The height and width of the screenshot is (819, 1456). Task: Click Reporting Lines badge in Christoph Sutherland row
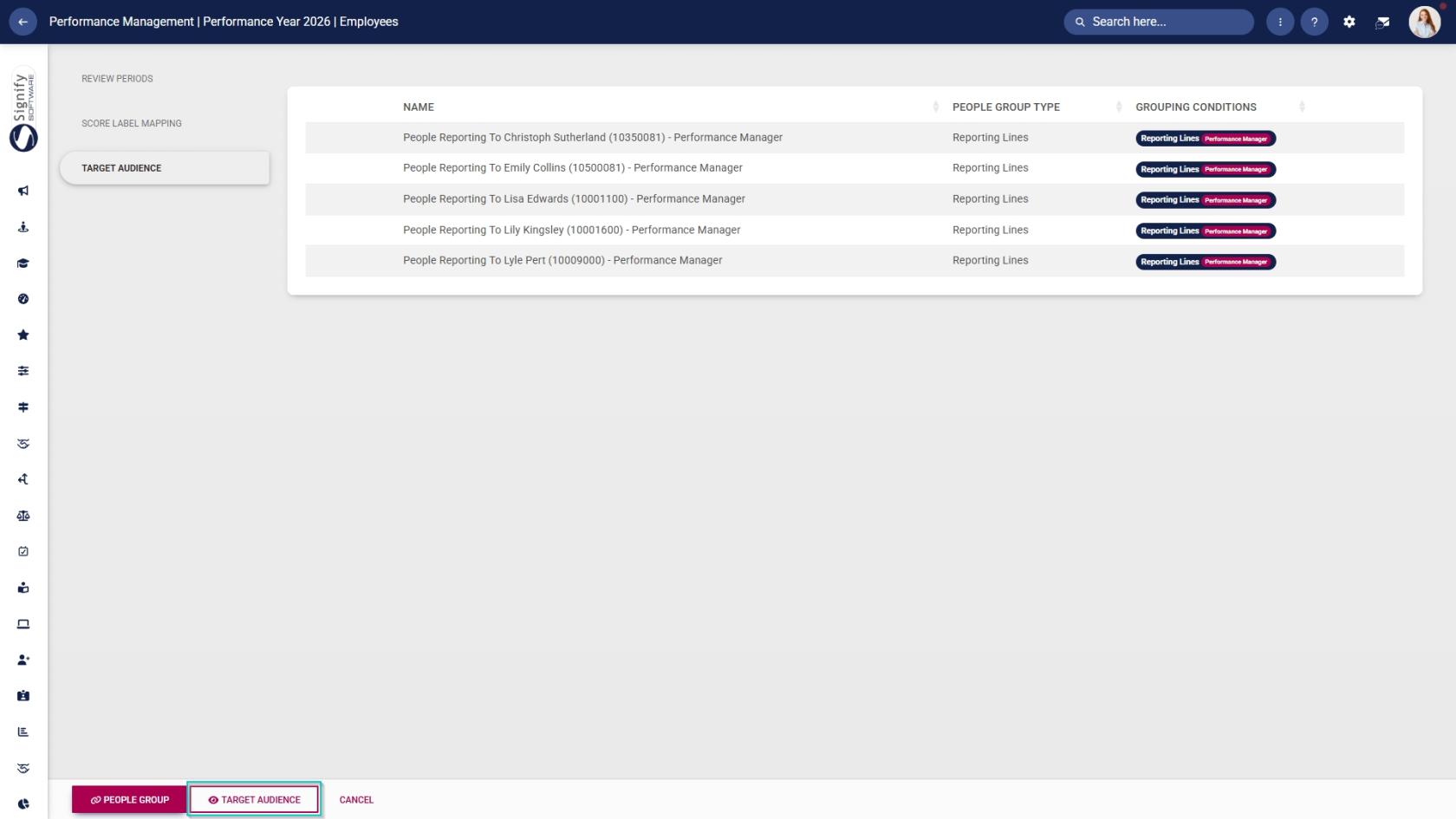click(1206, 139)
